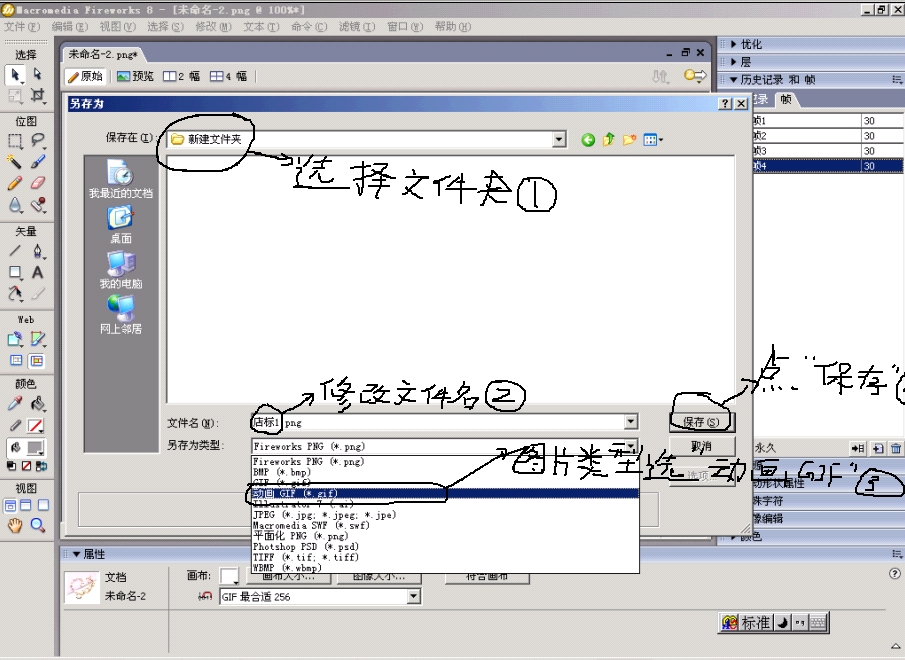The width and height of the screenshot is (905, 660).
Task: Select the Rubber Stamp tool
Action: pos(38,205)
